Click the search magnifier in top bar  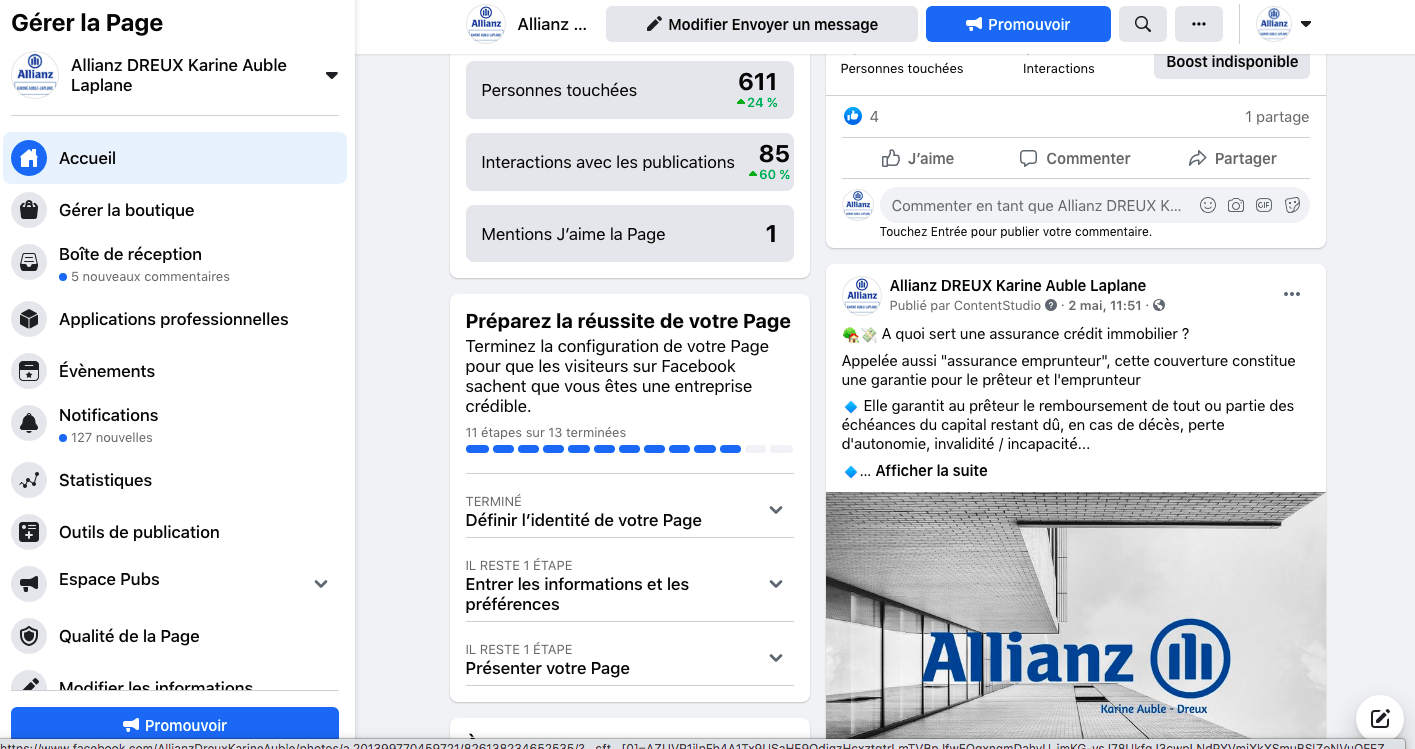tap(1143, 24)
